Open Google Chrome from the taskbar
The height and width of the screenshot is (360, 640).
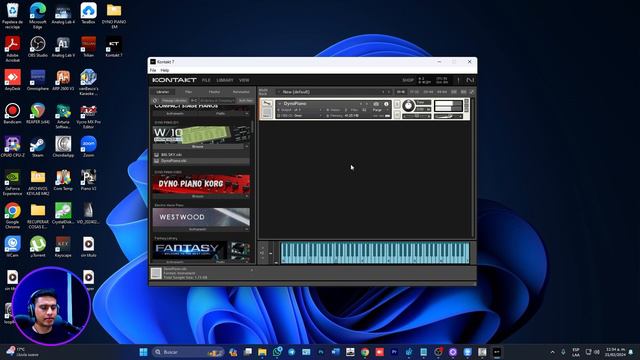[365, 352]
